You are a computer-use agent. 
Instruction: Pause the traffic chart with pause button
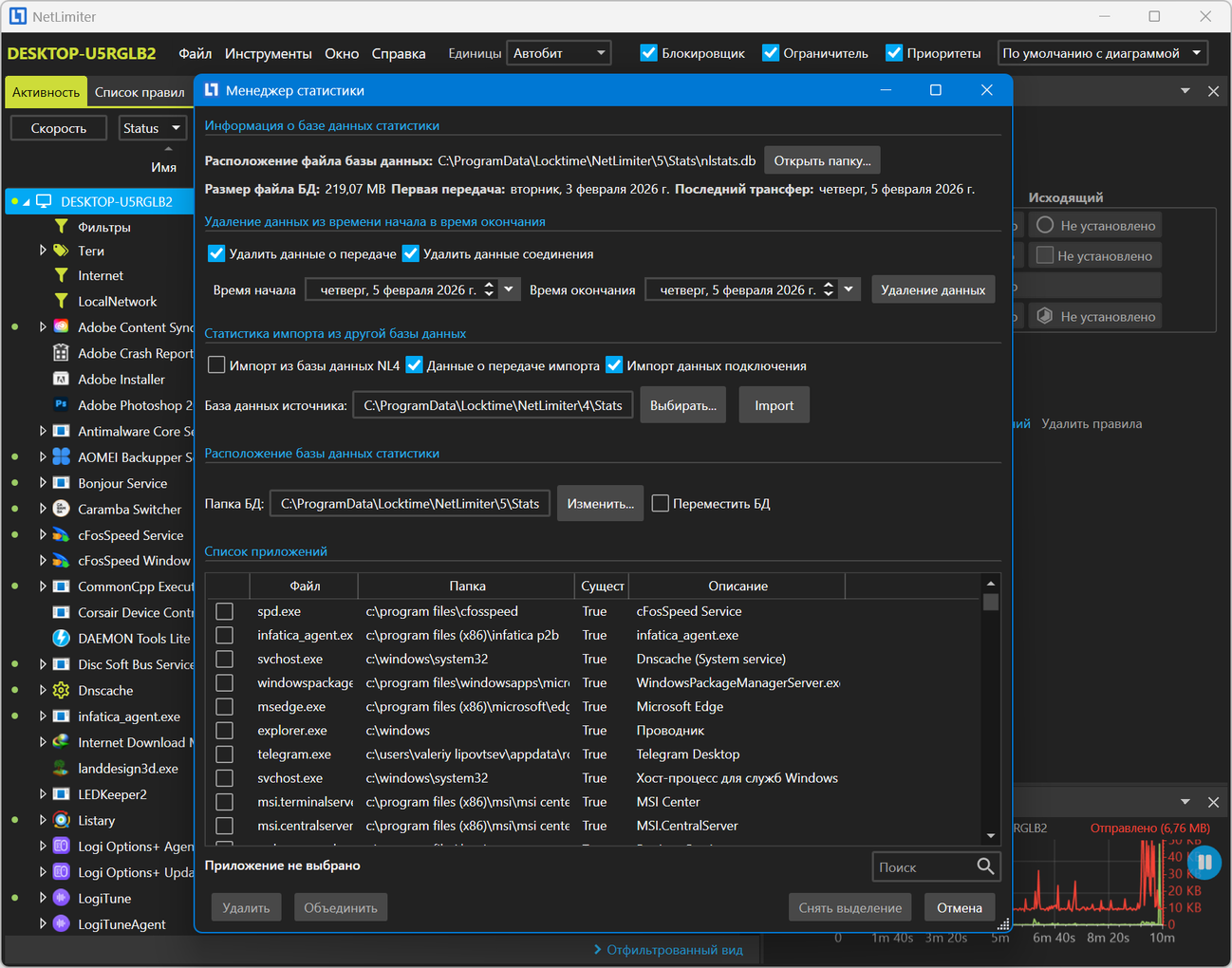click(x=1204, y=863)
